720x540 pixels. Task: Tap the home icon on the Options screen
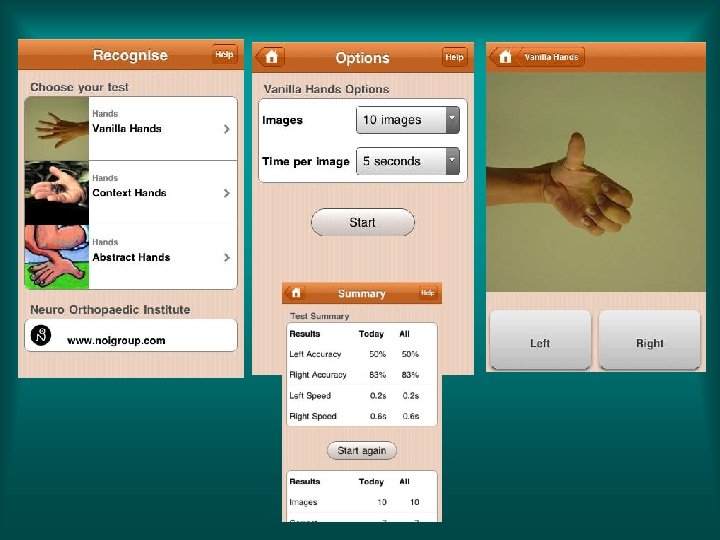[270, 57]
